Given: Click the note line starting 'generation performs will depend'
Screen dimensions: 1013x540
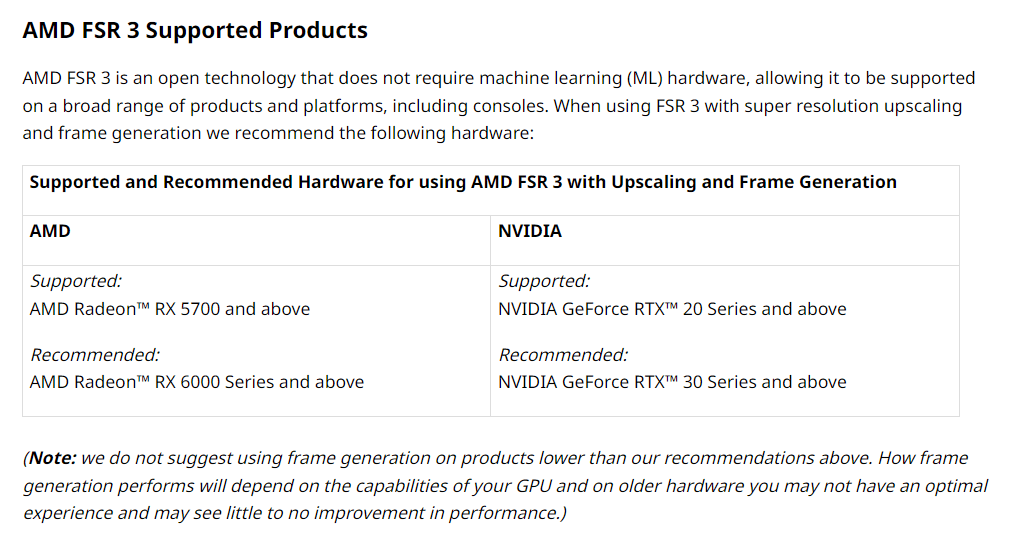Looking at the screenshot, I should pyautogui.click(x=505, y=486).
